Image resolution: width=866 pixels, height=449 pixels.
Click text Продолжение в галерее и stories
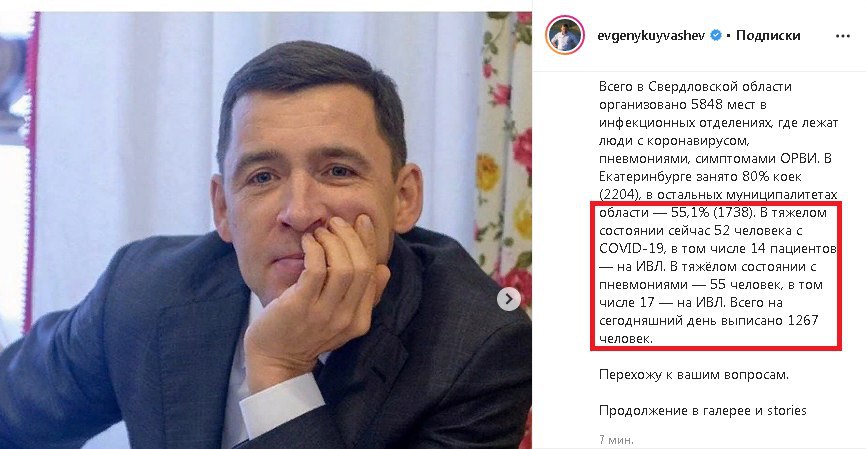pyautogui.click(x=703, y=410)
